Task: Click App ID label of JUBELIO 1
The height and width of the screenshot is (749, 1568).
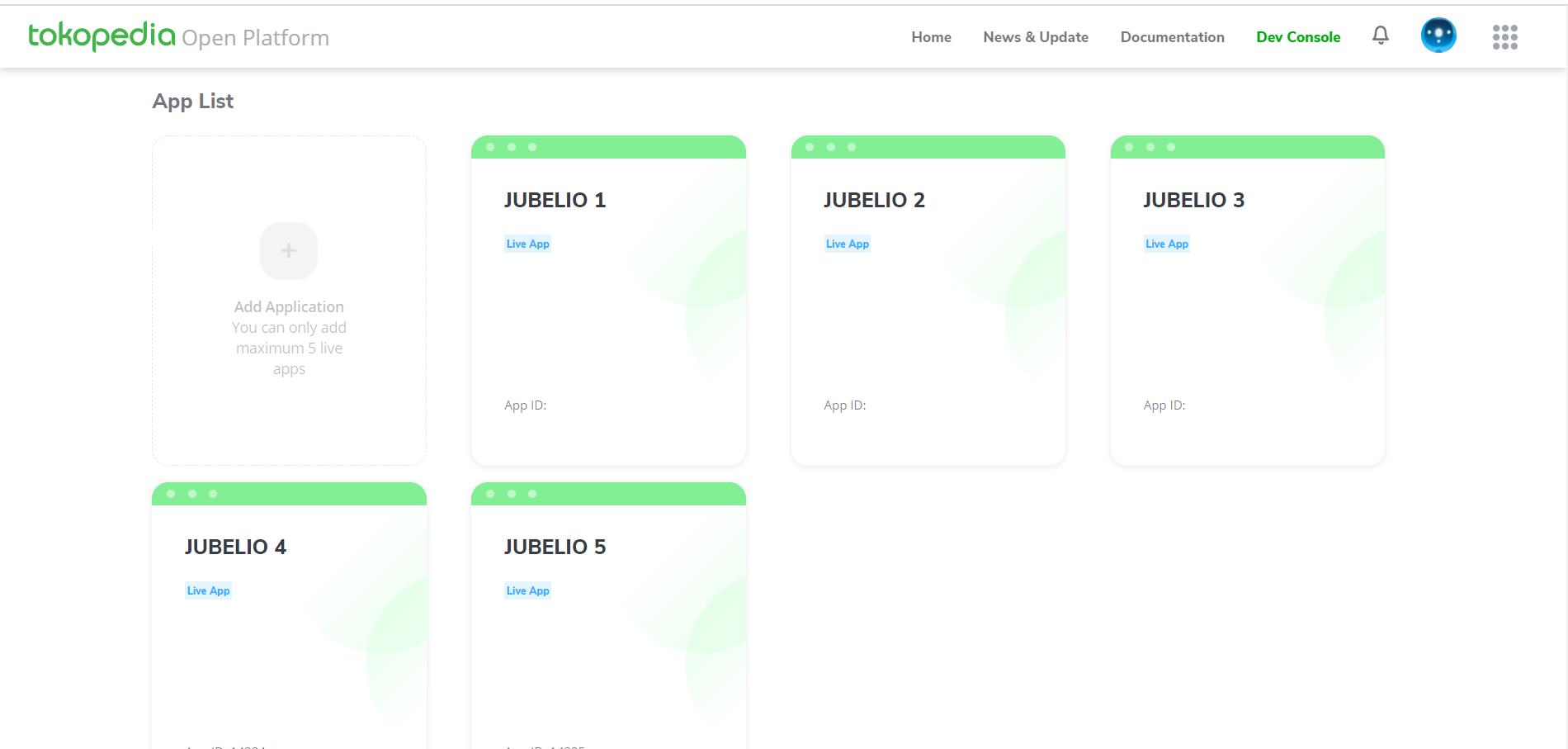Action: tap(526, 405)
